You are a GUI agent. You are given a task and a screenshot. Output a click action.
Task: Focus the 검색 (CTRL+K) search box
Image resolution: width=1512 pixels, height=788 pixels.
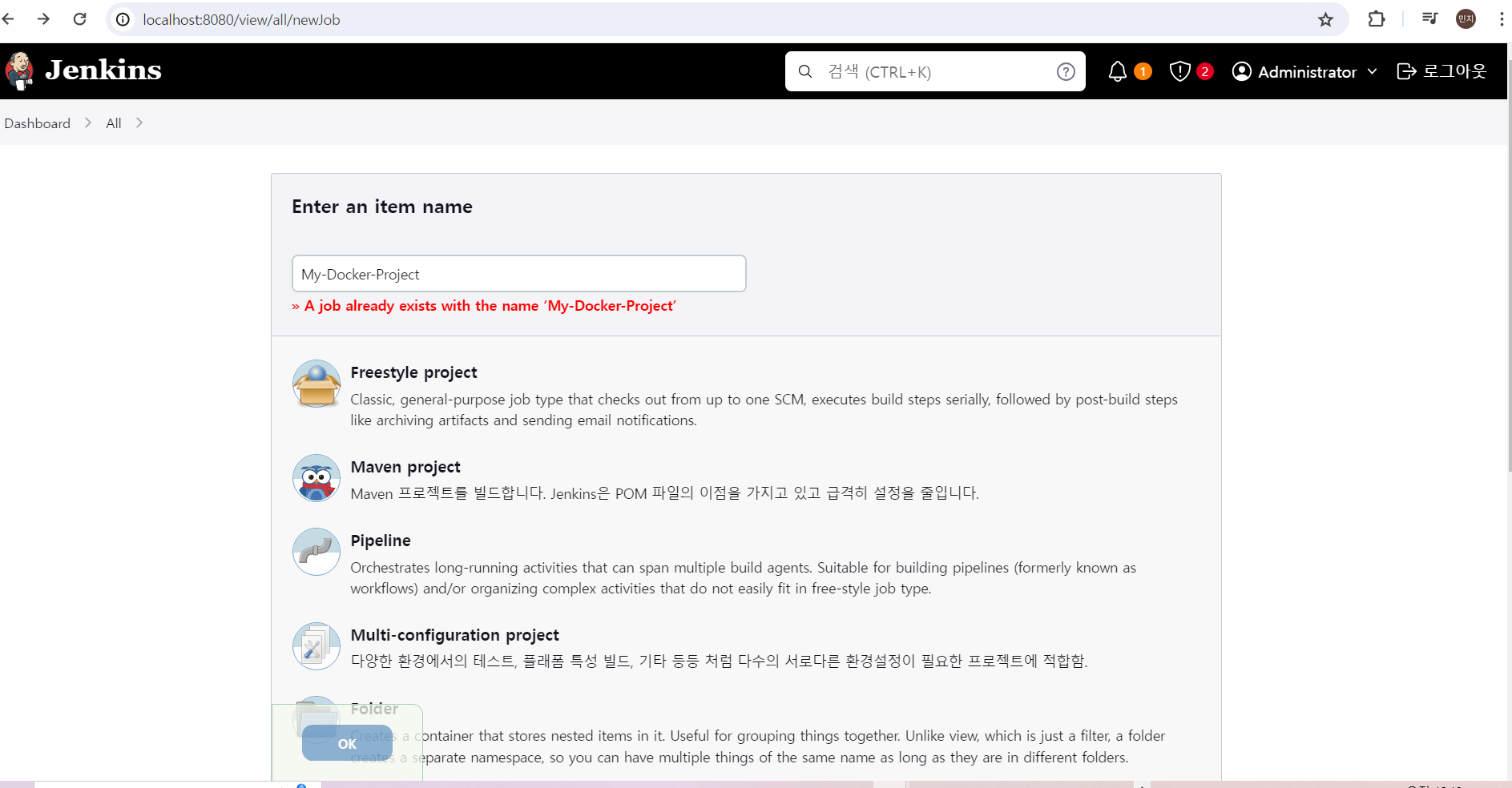[935, 71]
